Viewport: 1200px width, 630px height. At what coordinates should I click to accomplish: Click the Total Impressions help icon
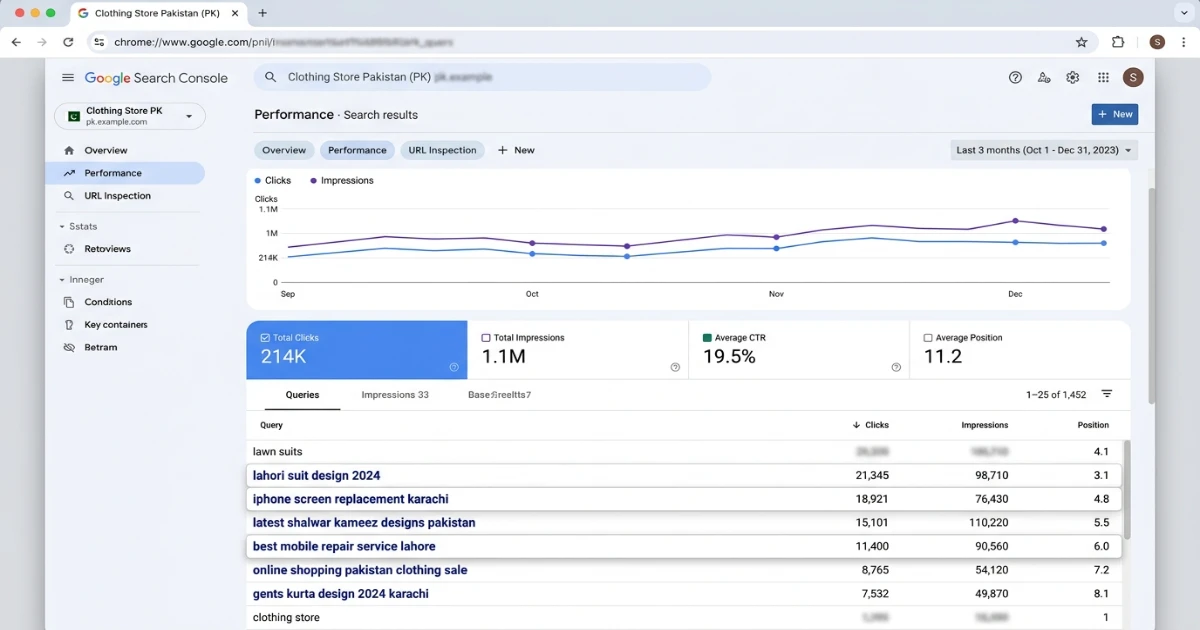675,367
